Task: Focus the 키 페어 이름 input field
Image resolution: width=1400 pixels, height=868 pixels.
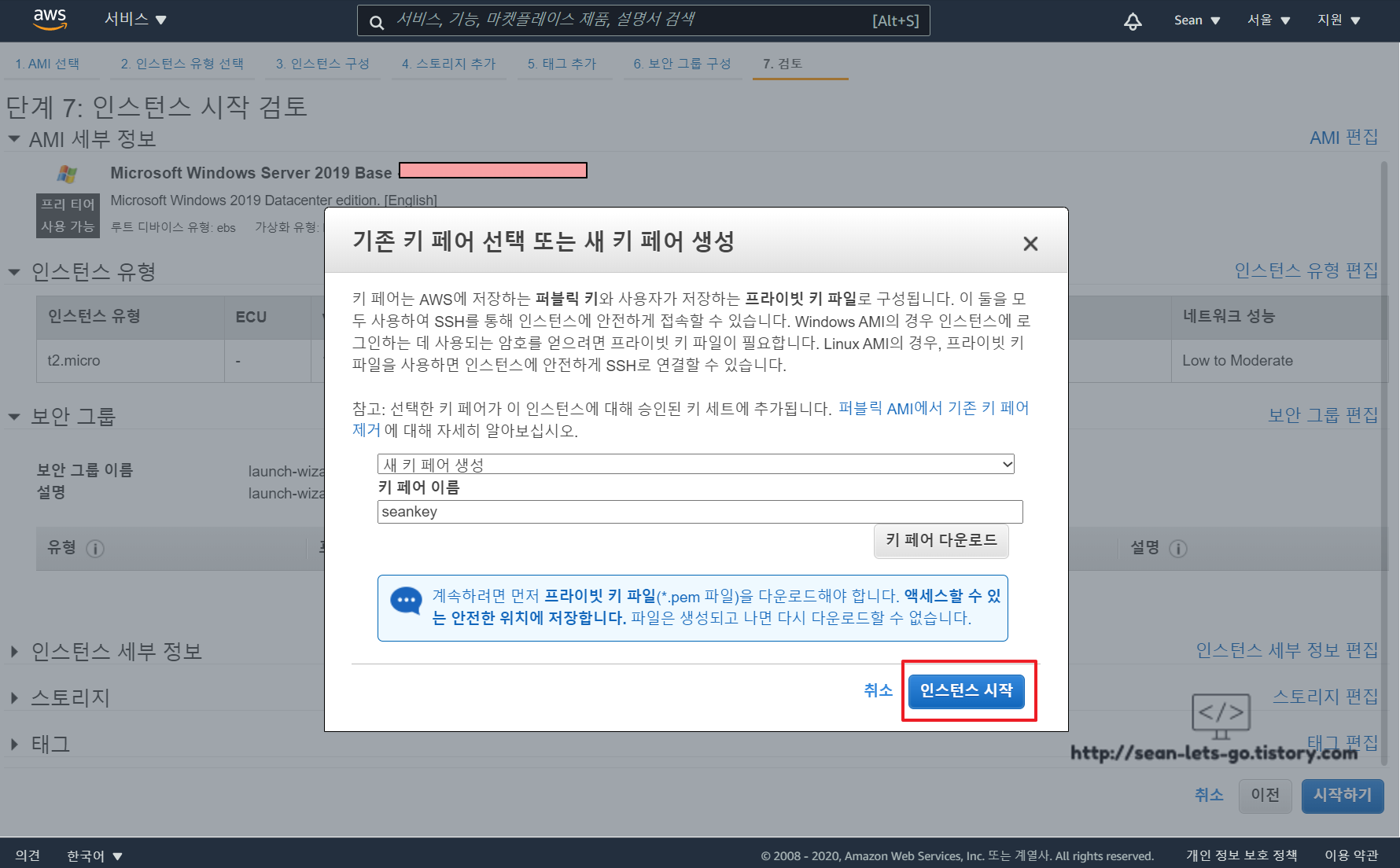Action: click(700, 512)
